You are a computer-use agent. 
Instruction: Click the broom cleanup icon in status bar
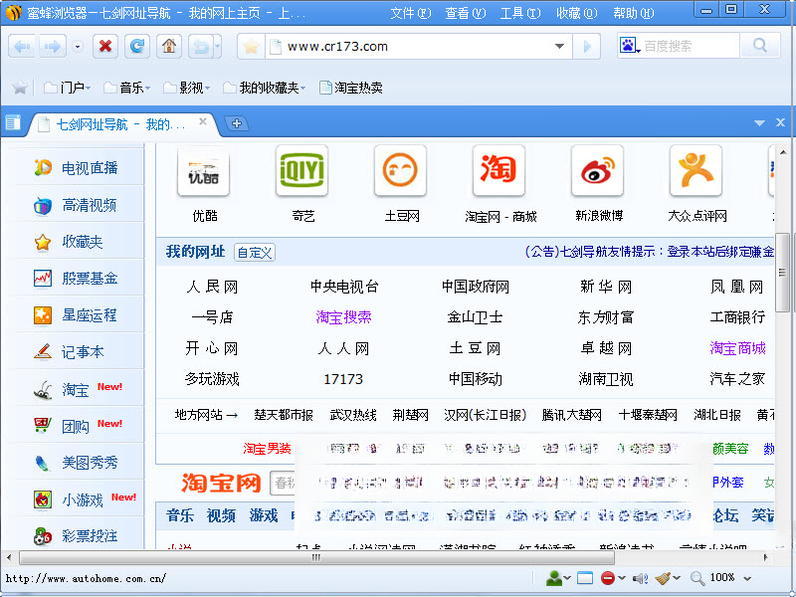tap(663, 578)
